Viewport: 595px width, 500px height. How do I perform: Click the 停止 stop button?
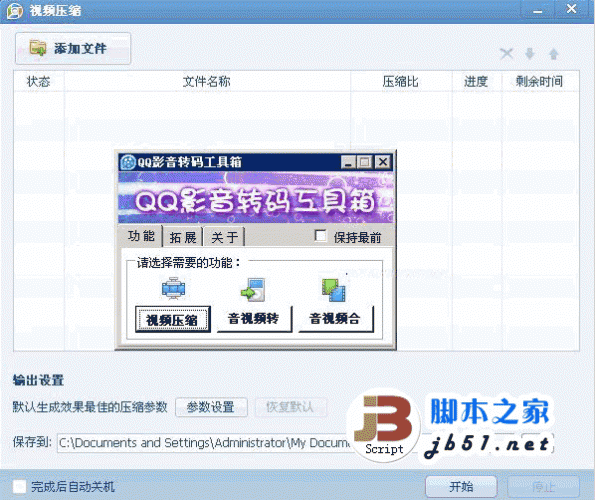point(543,486)
